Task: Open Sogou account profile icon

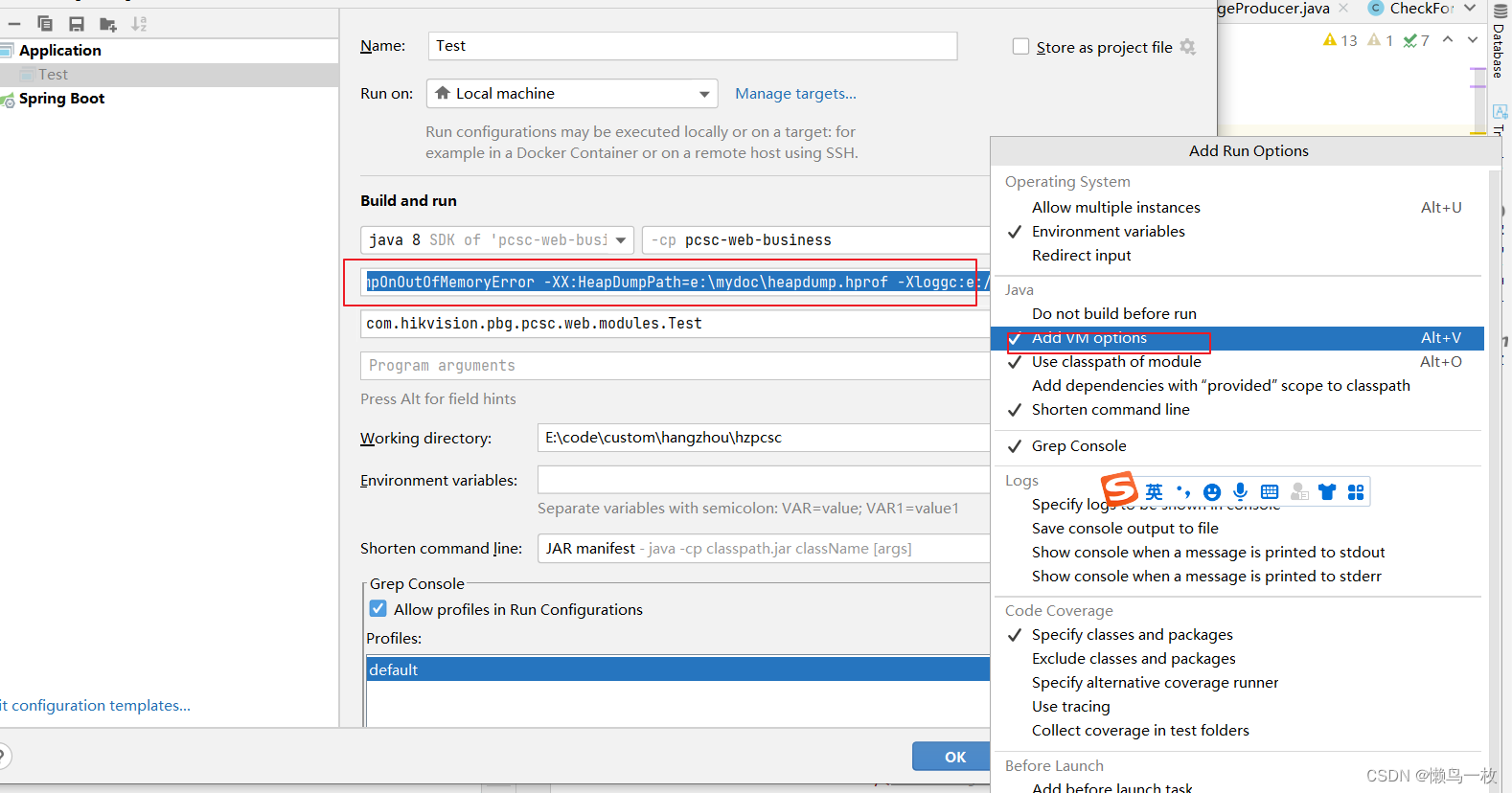Action: pos(1299,492)
